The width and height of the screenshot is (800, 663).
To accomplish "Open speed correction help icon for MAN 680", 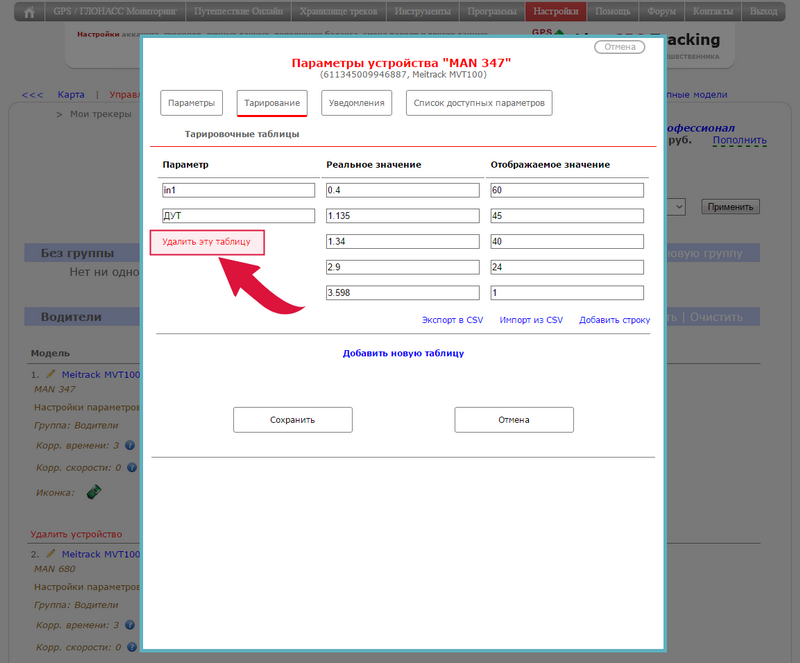I will 130,647.
